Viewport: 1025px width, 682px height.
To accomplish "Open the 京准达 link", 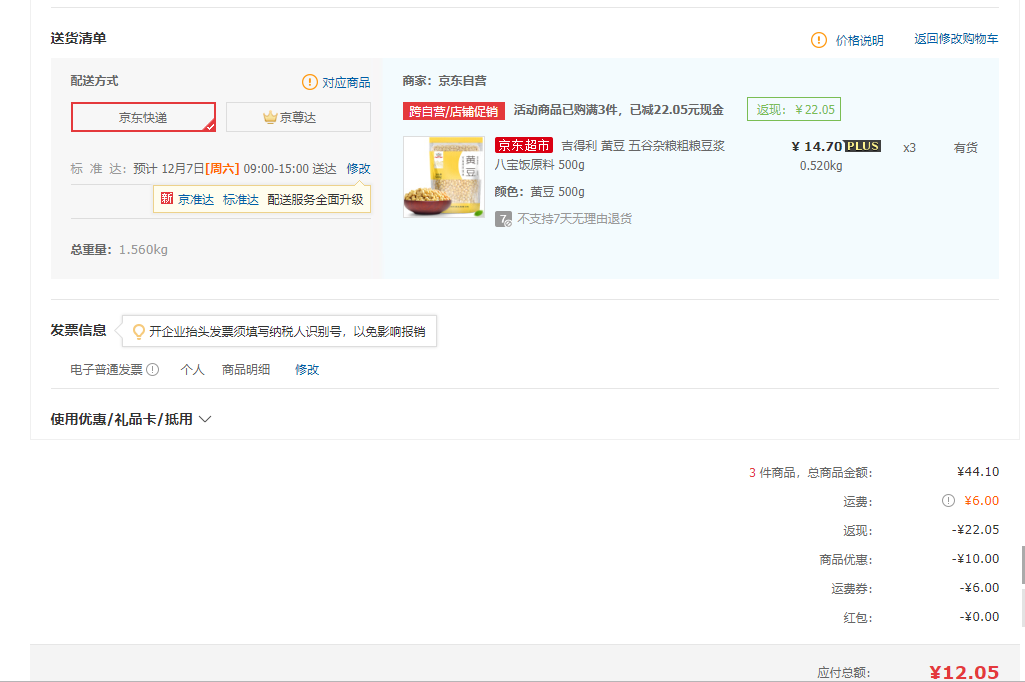I will [196, 199].
